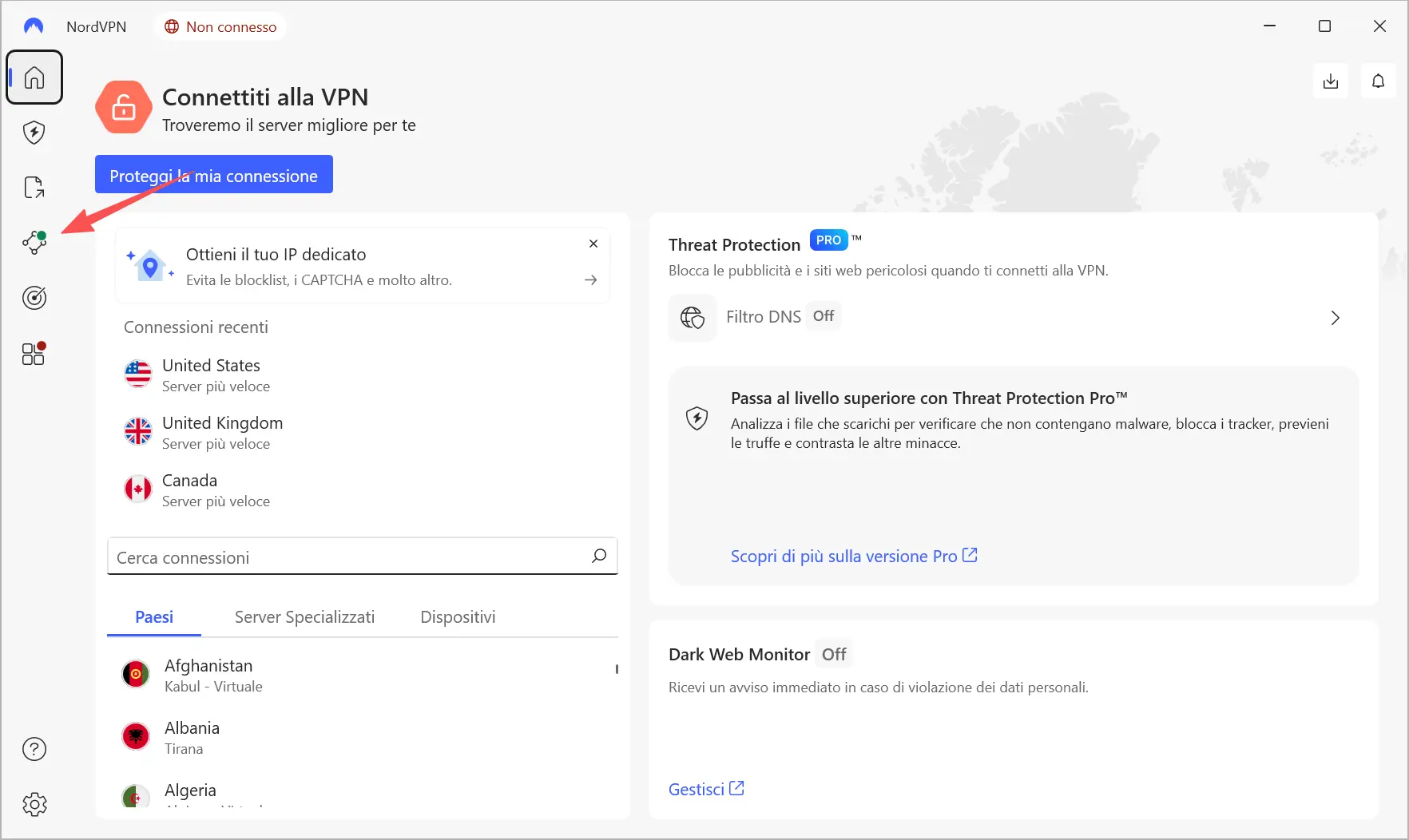Open settings gear in sidebar

[x=34, y=804]
